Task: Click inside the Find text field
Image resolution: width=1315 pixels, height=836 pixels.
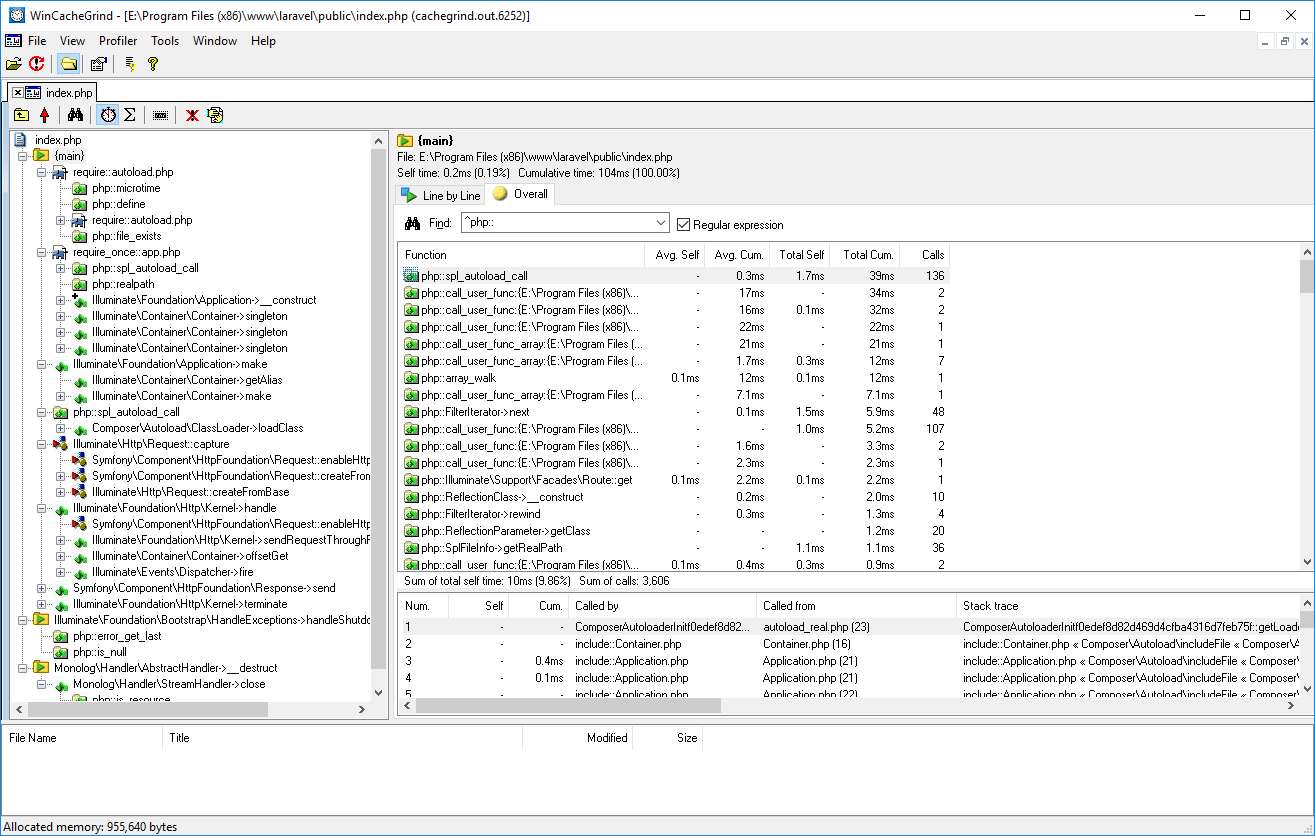Action: pos(556,223)
